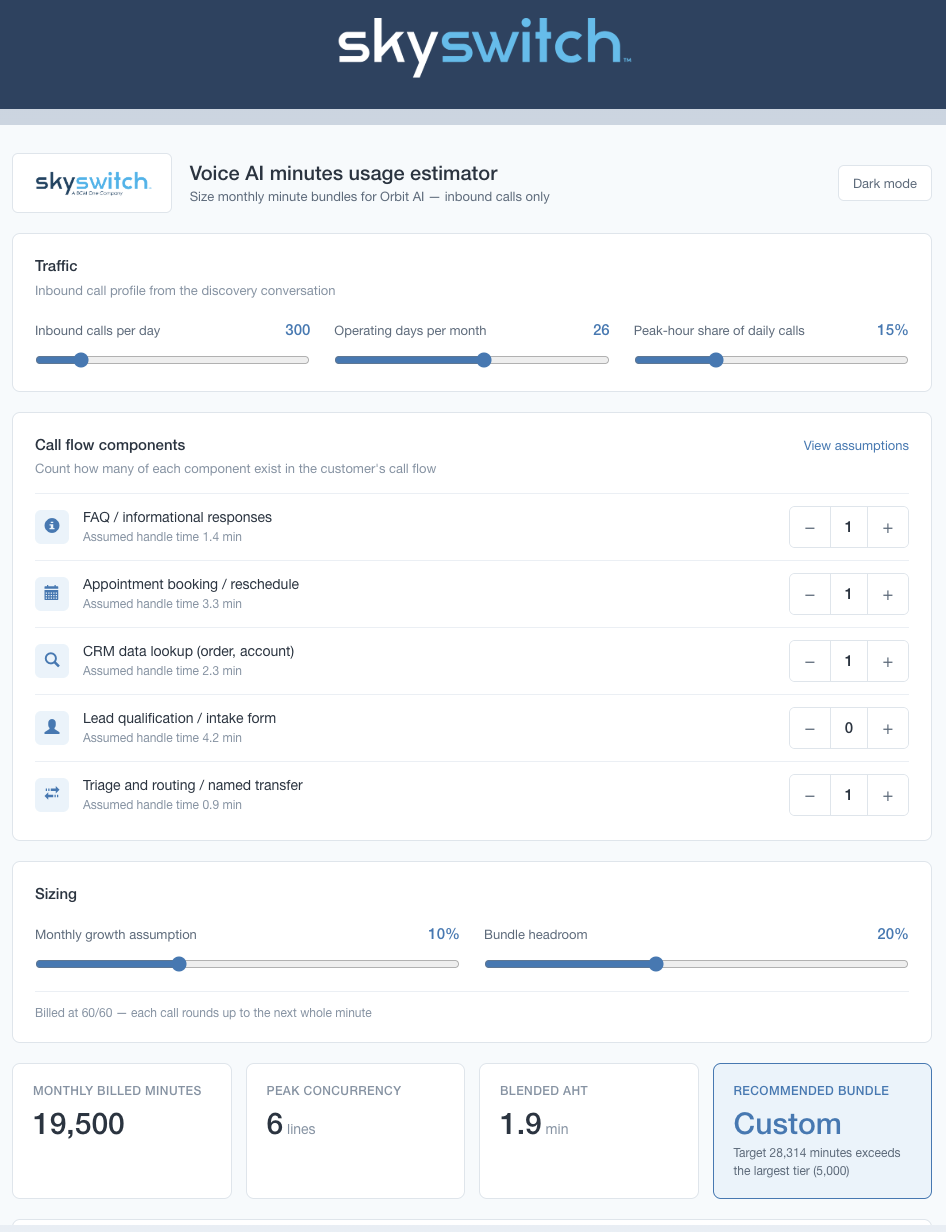
Task: Click the Bundle headroom slider handle
Action: [656, 964]
